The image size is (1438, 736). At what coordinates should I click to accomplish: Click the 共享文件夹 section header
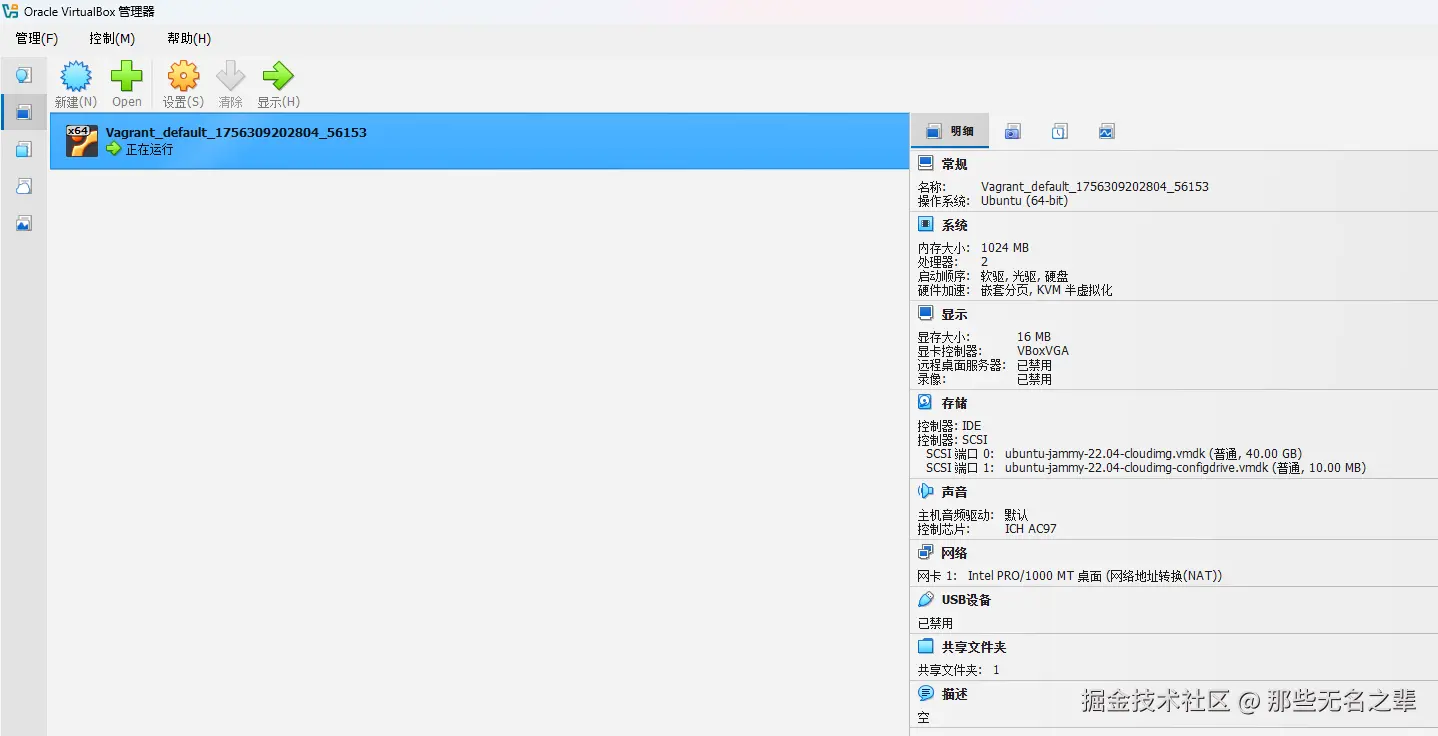(x=973, y=647)
